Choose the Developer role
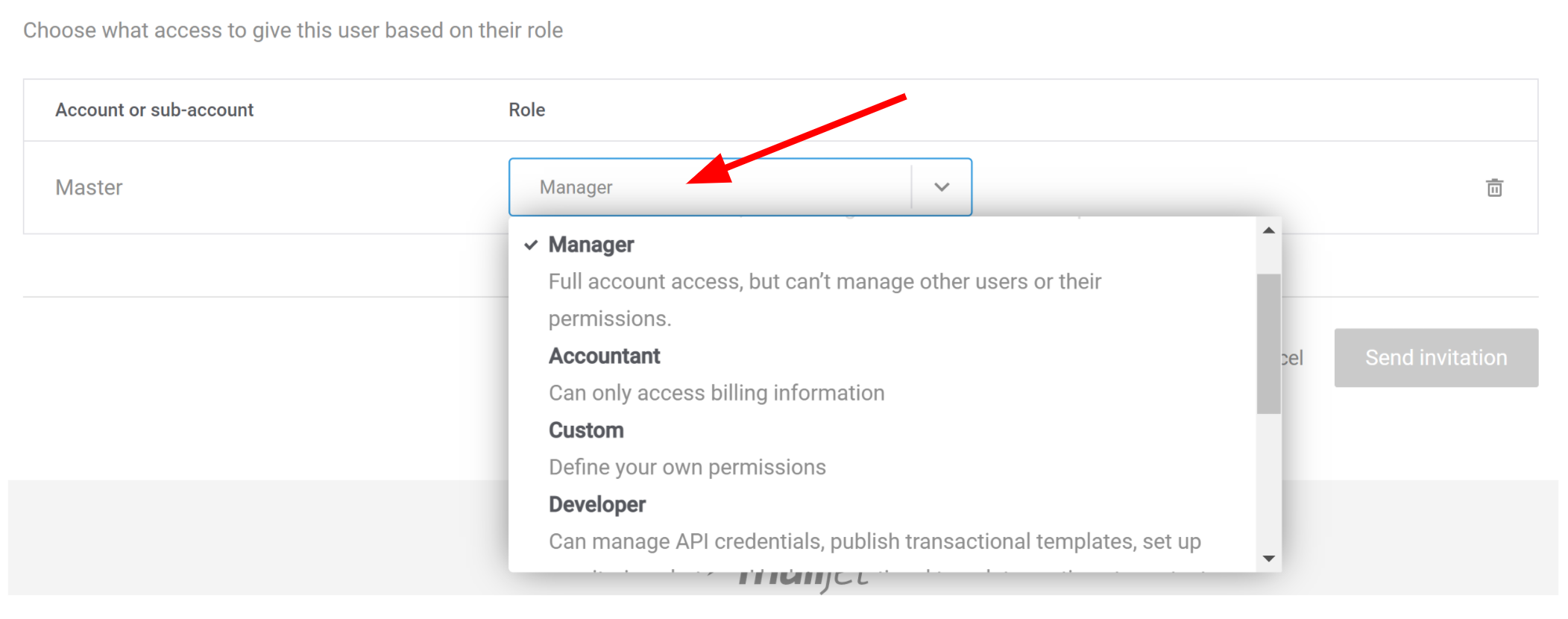The image size is (1568, 619). pos(596,503)
